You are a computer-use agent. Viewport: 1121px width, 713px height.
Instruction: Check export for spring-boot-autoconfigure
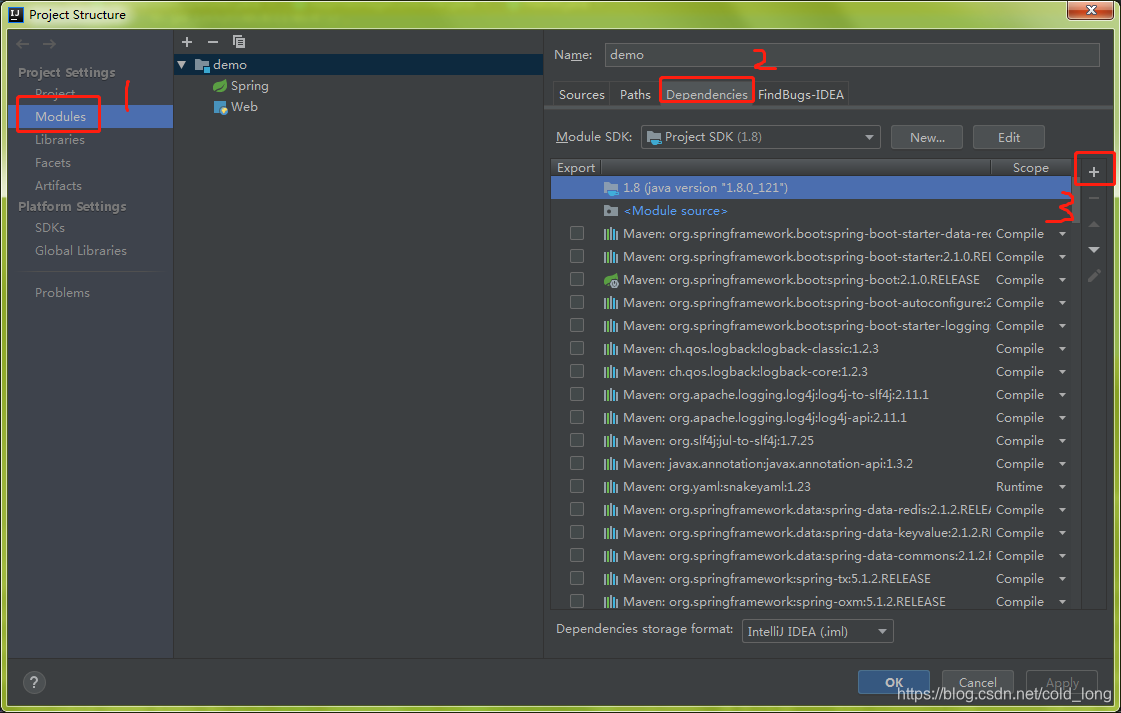pyautogui.click(x=577, y=303)
